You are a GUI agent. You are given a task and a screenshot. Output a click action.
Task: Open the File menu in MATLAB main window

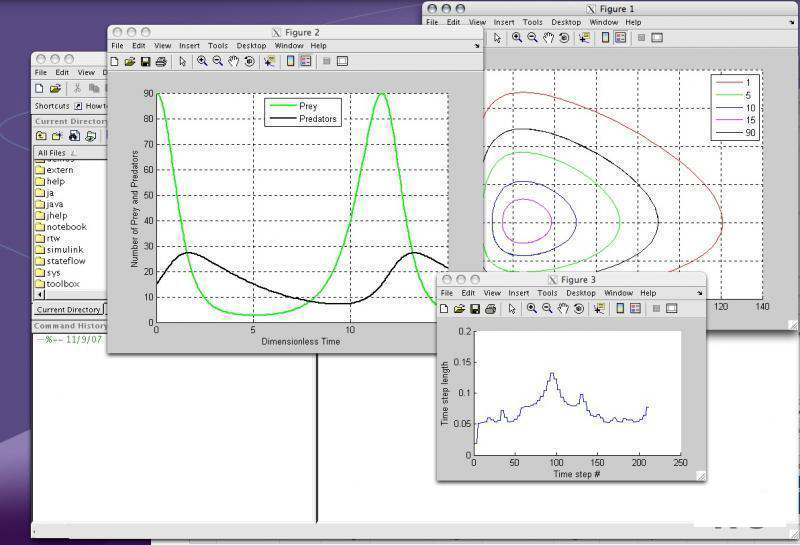coord(41,72)
